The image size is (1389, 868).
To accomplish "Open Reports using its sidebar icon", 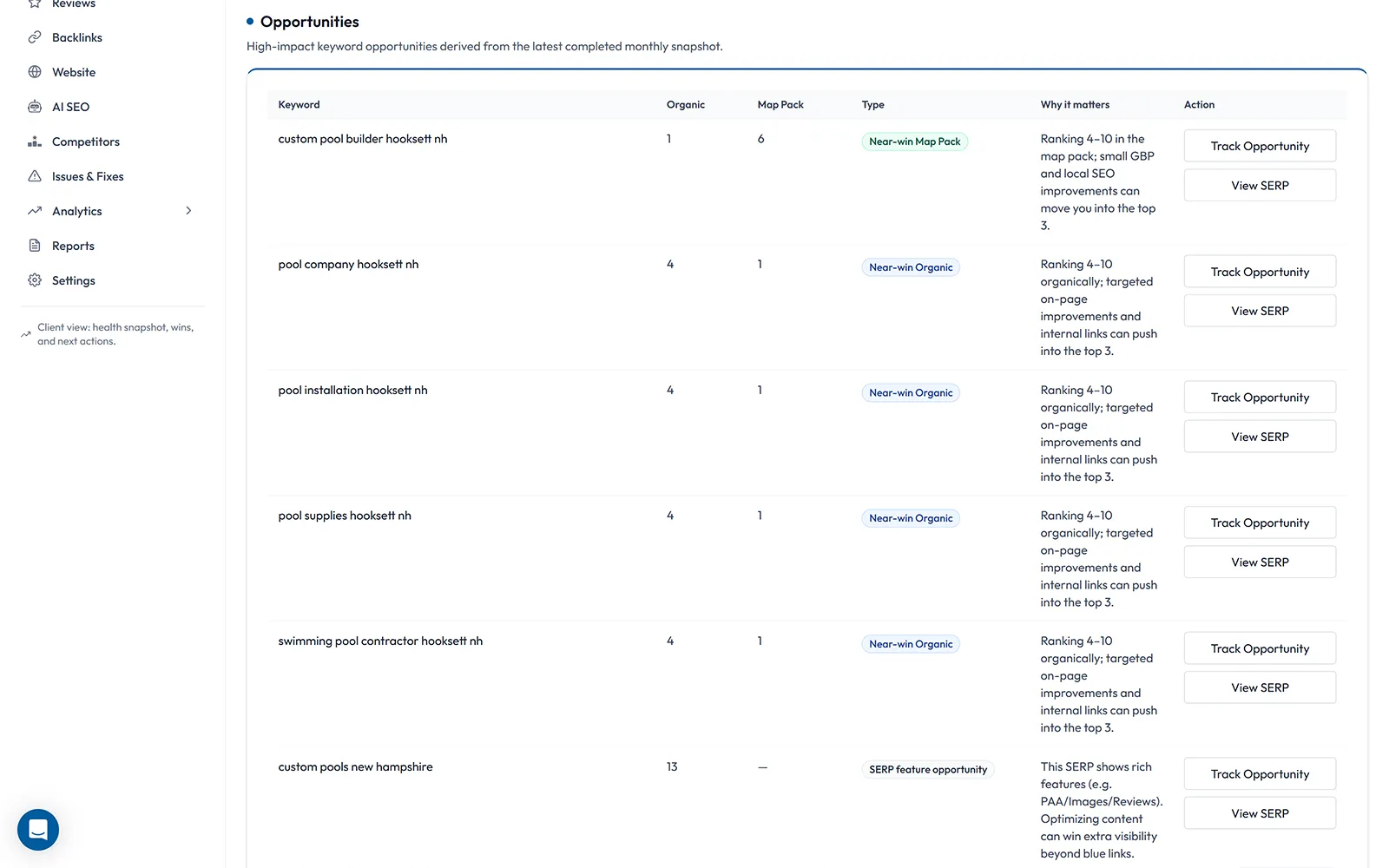I will (x=35, y=245).
